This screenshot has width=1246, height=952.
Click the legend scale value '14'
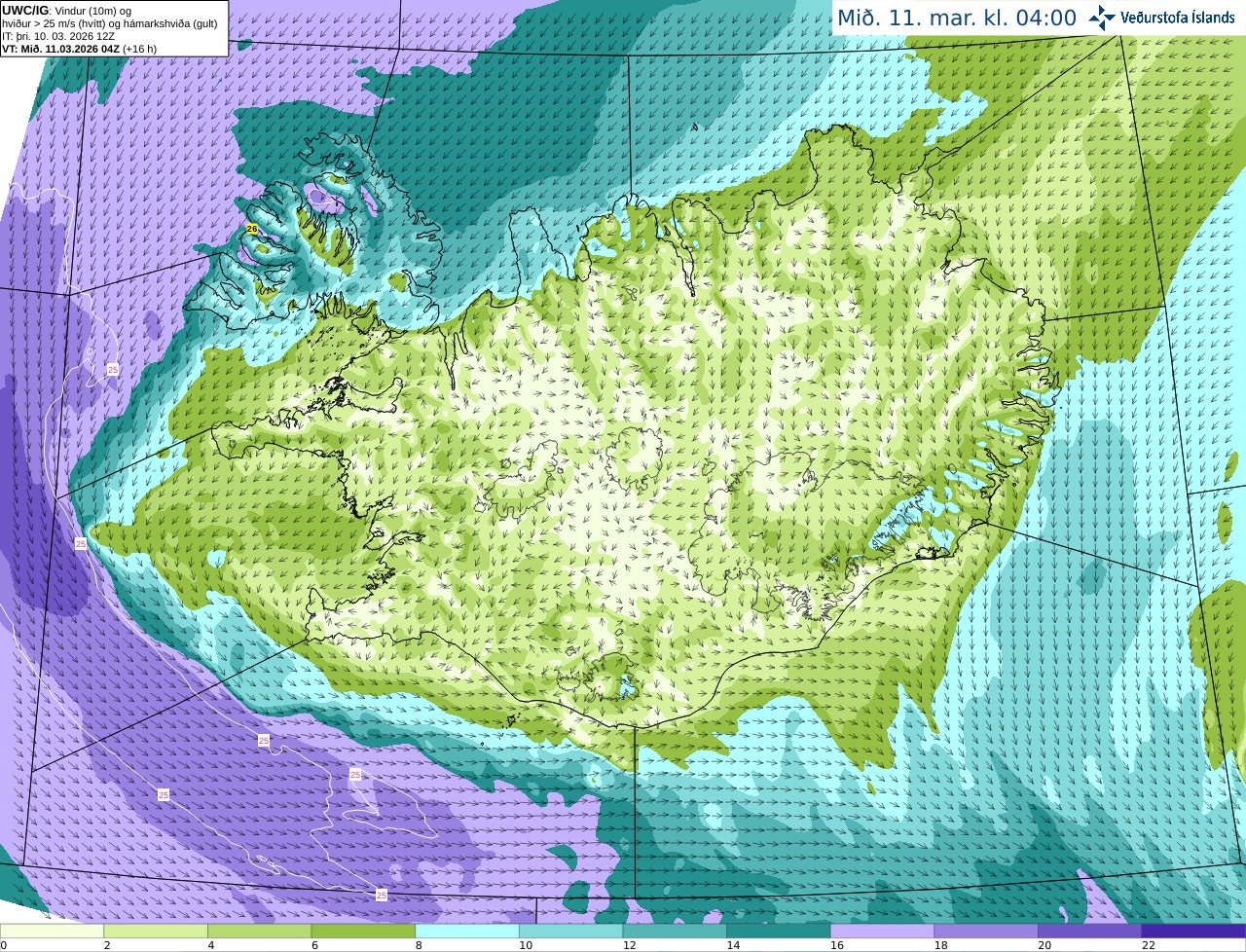point(733,945)
